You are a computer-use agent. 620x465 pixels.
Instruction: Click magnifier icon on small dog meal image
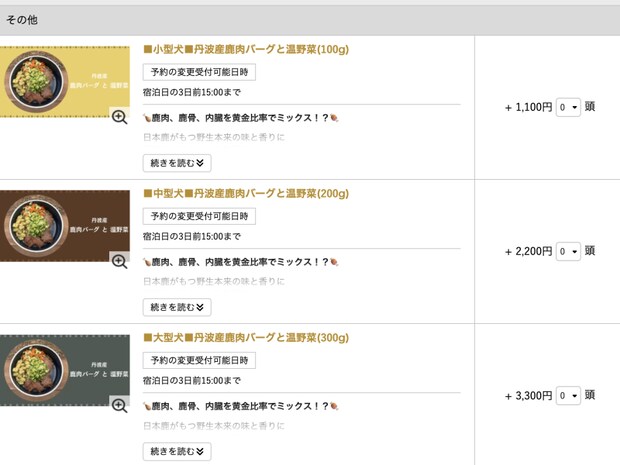[119, 117]
